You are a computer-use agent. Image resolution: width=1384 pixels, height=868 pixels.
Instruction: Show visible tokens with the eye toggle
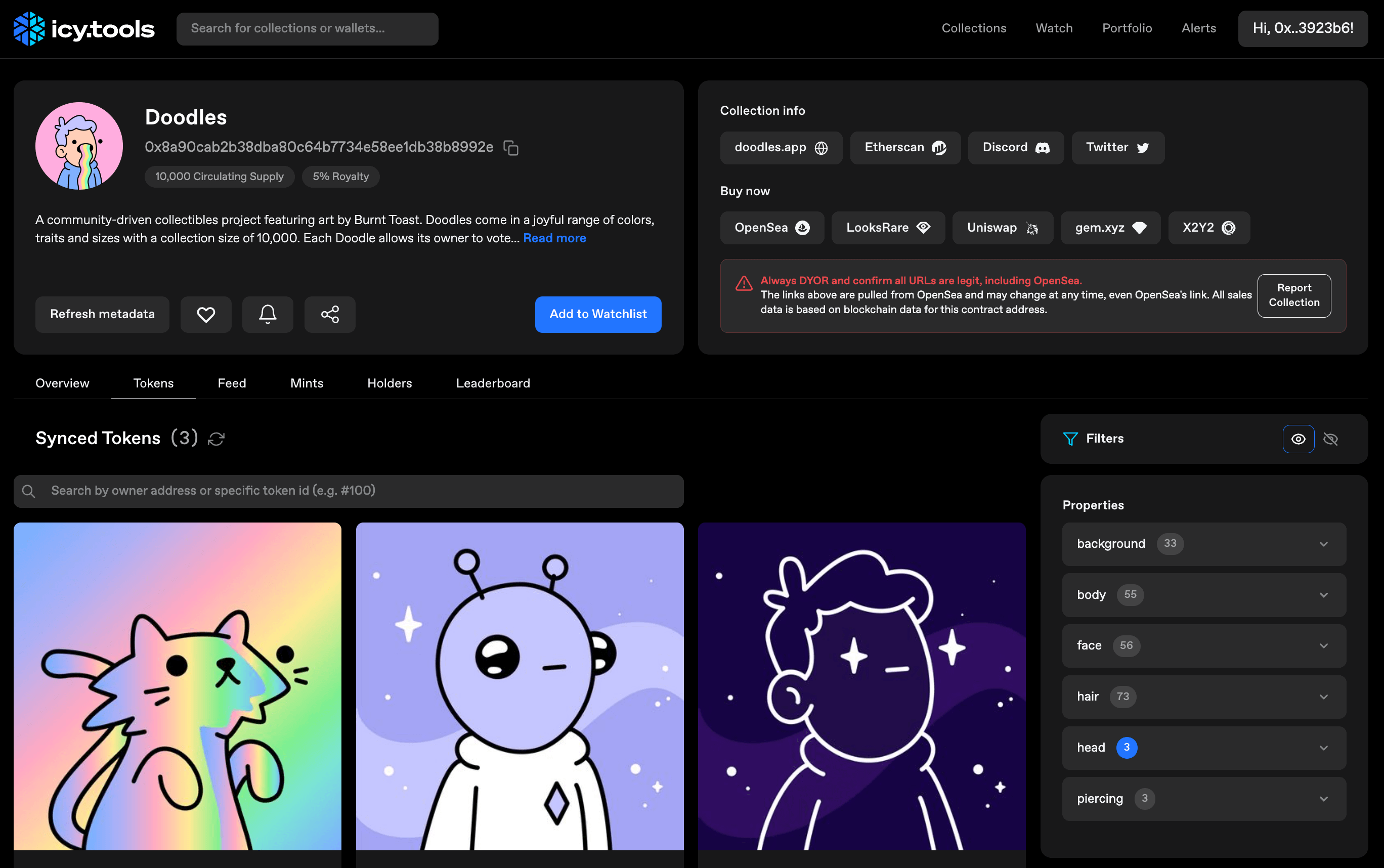pos(1299,439)
